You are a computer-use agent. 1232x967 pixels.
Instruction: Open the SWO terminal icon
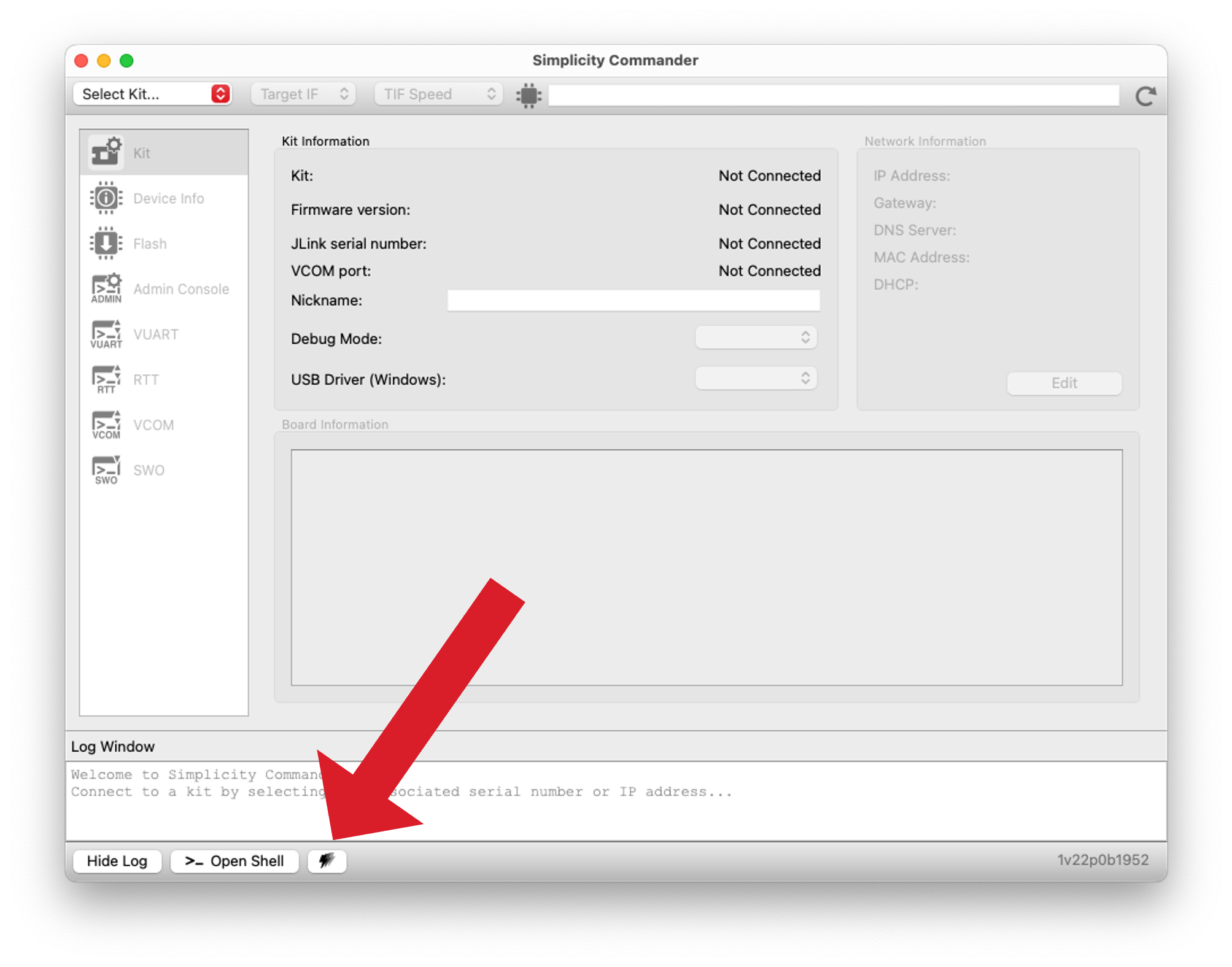point(106,470)
